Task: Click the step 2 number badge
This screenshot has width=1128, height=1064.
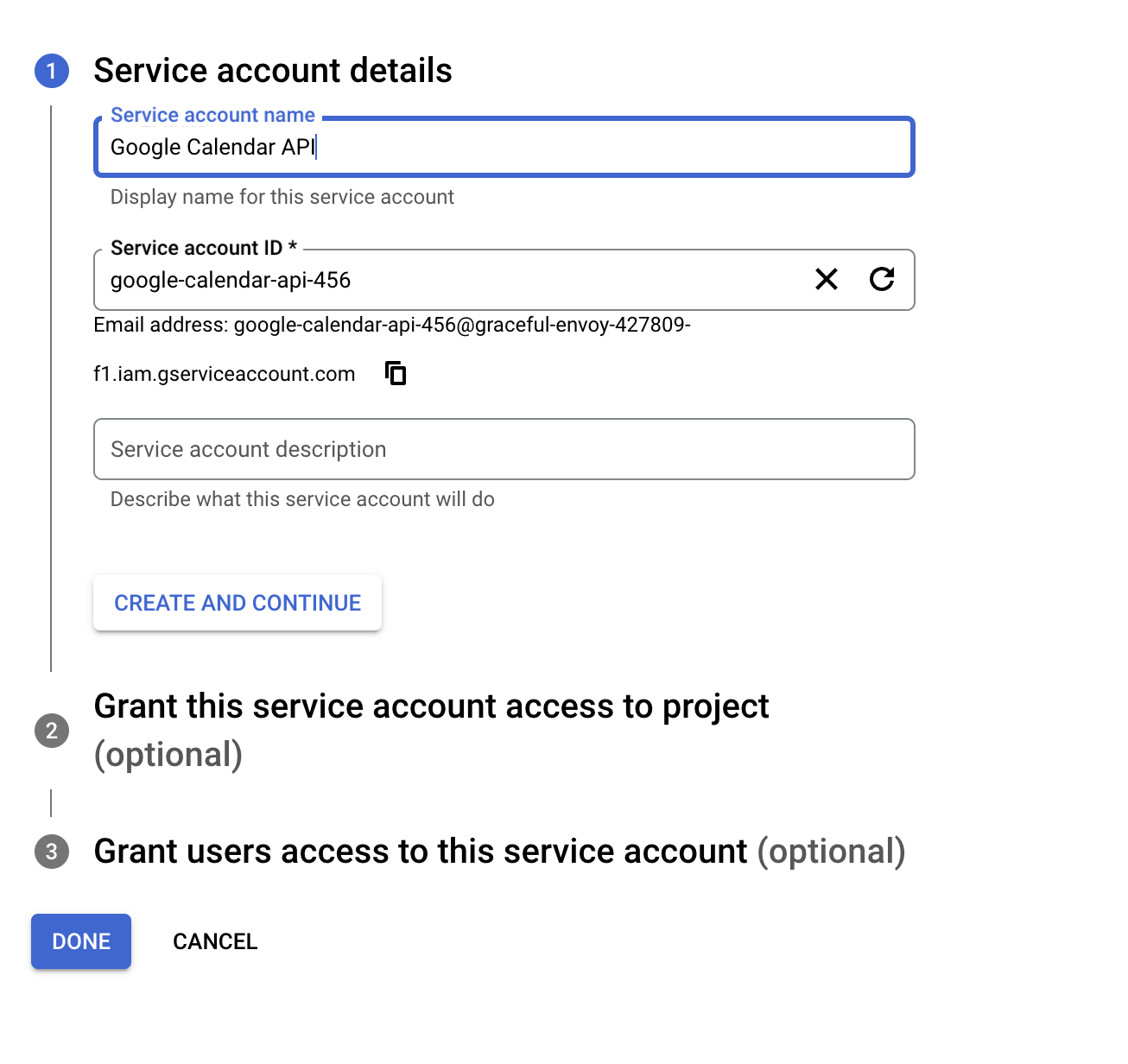Action: [52, 731]
